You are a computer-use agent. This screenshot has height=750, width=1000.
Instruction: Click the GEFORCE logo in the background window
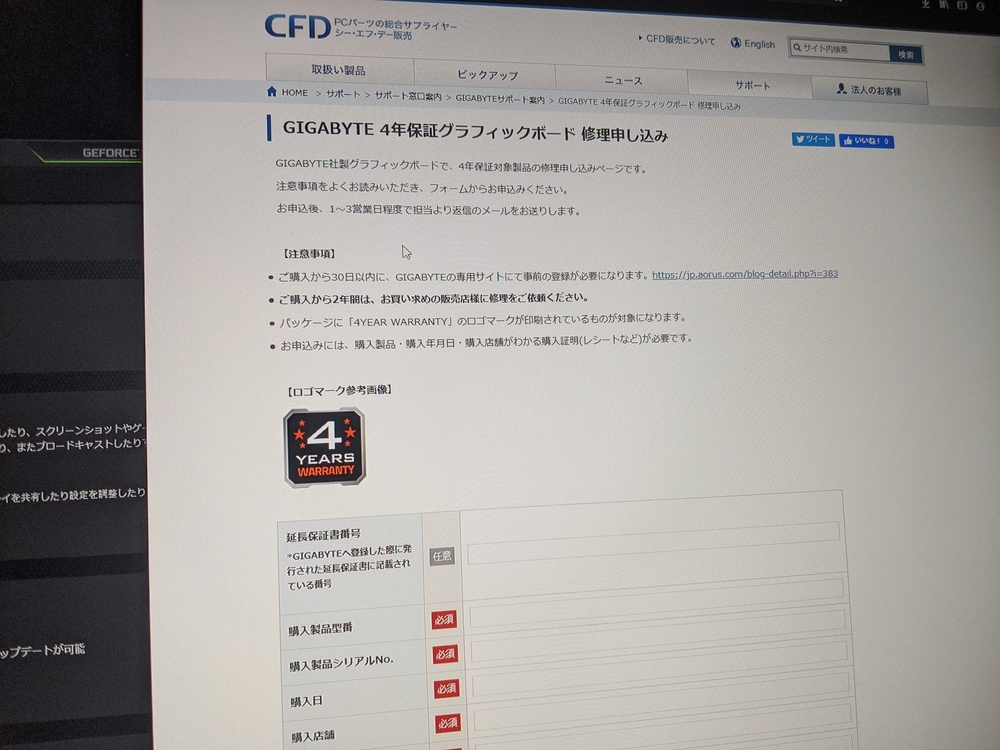(x=110, y=153)
